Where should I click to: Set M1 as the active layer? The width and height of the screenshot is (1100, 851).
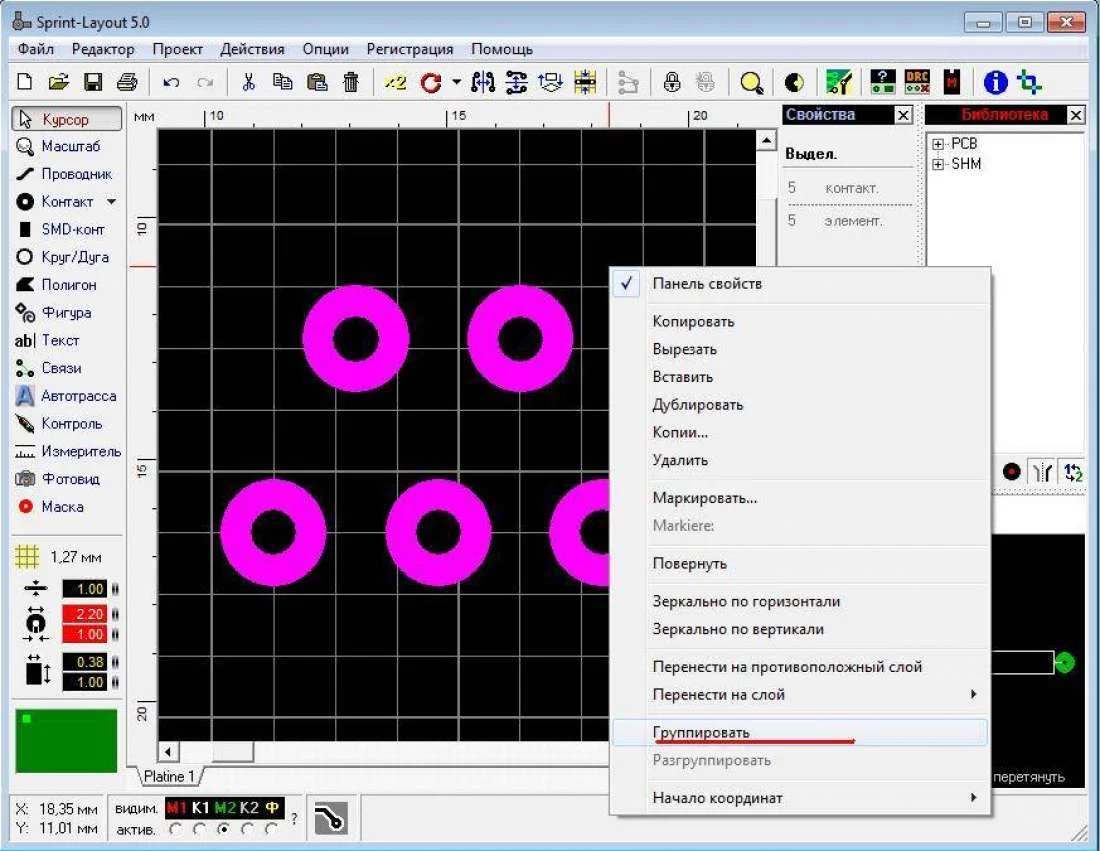177,829
